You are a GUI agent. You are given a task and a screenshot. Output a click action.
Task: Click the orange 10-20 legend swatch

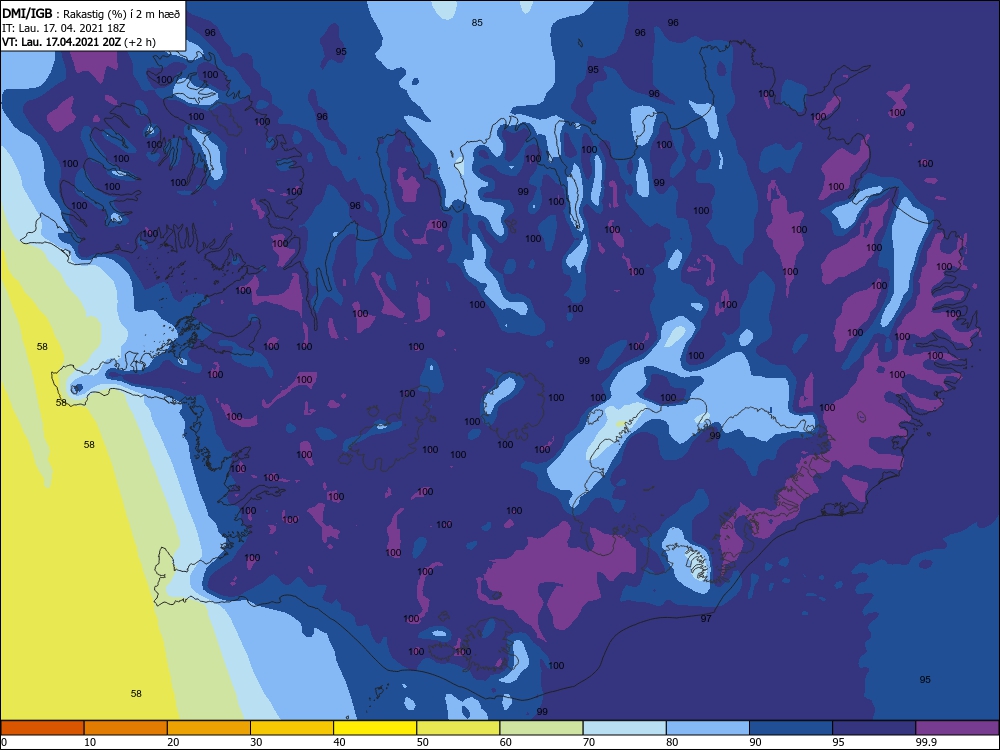tap(126, 728)
